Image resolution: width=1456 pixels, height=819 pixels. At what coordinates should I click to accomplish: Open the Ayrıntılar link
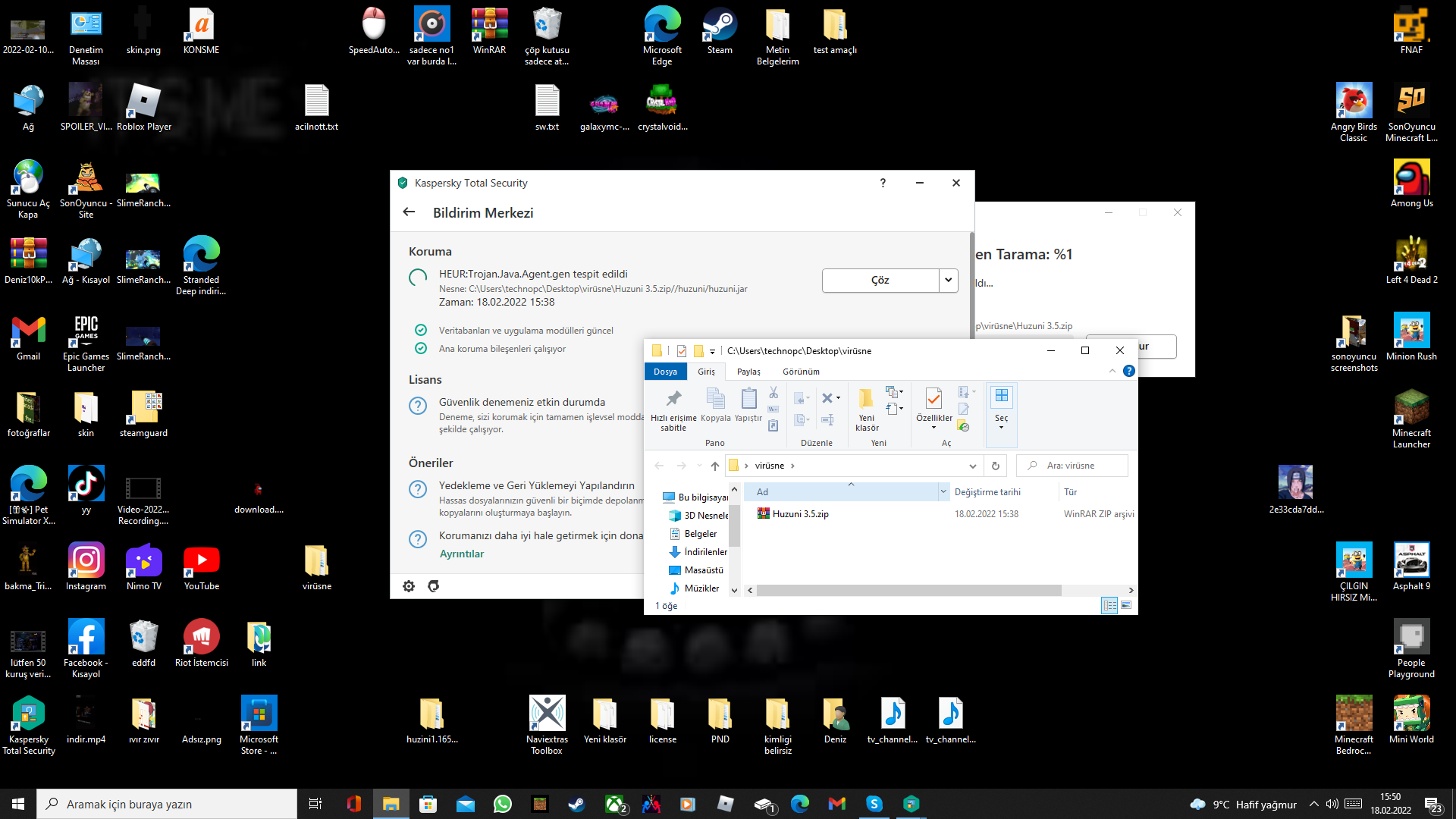click(x=461, y=554)
